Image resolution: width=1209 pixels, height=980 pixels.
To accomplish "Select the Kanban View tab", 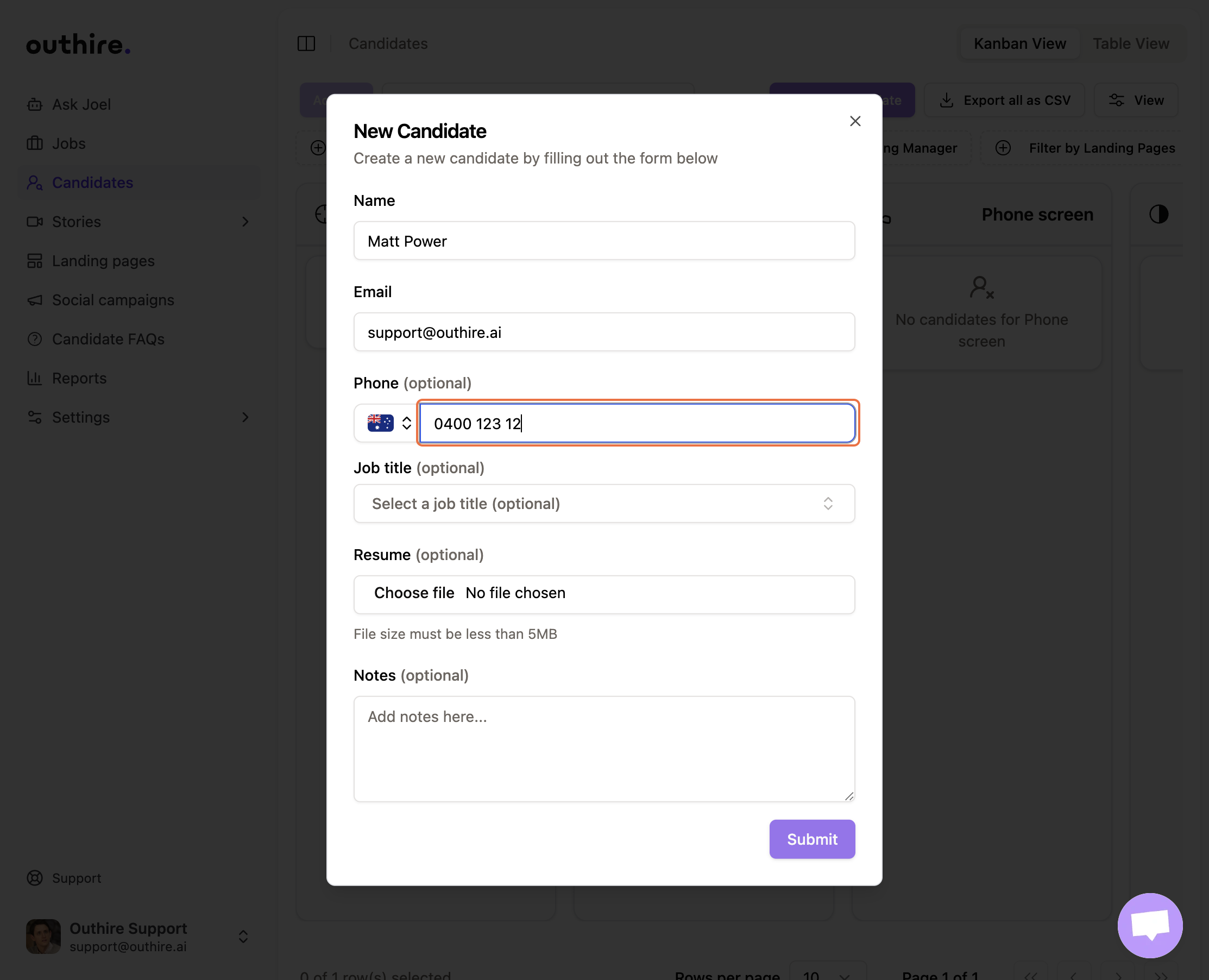I will 1019,43.
